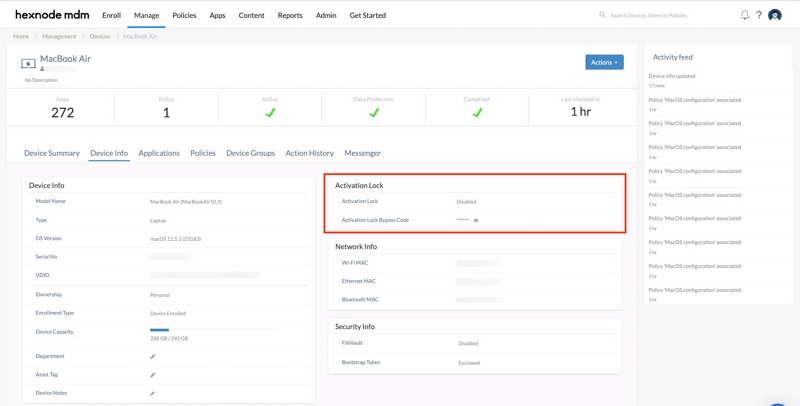Click the Activity feed heading
Screen dimensions: 800x406
pyautogui.click(x=672, y=57)
